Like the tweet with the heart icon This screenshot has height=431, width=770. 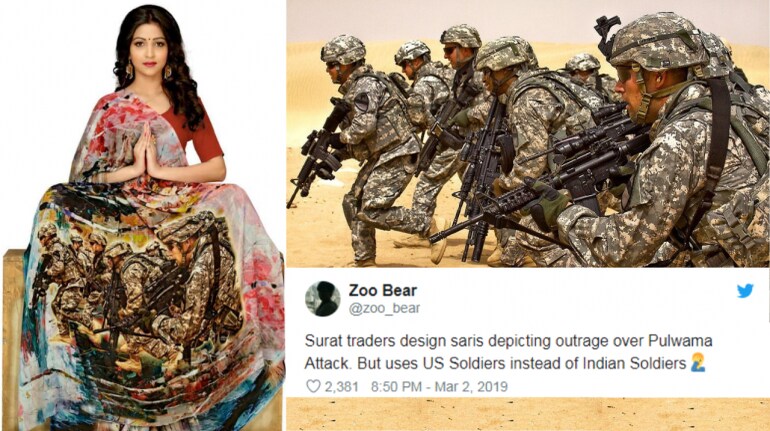tap(313, 386)
